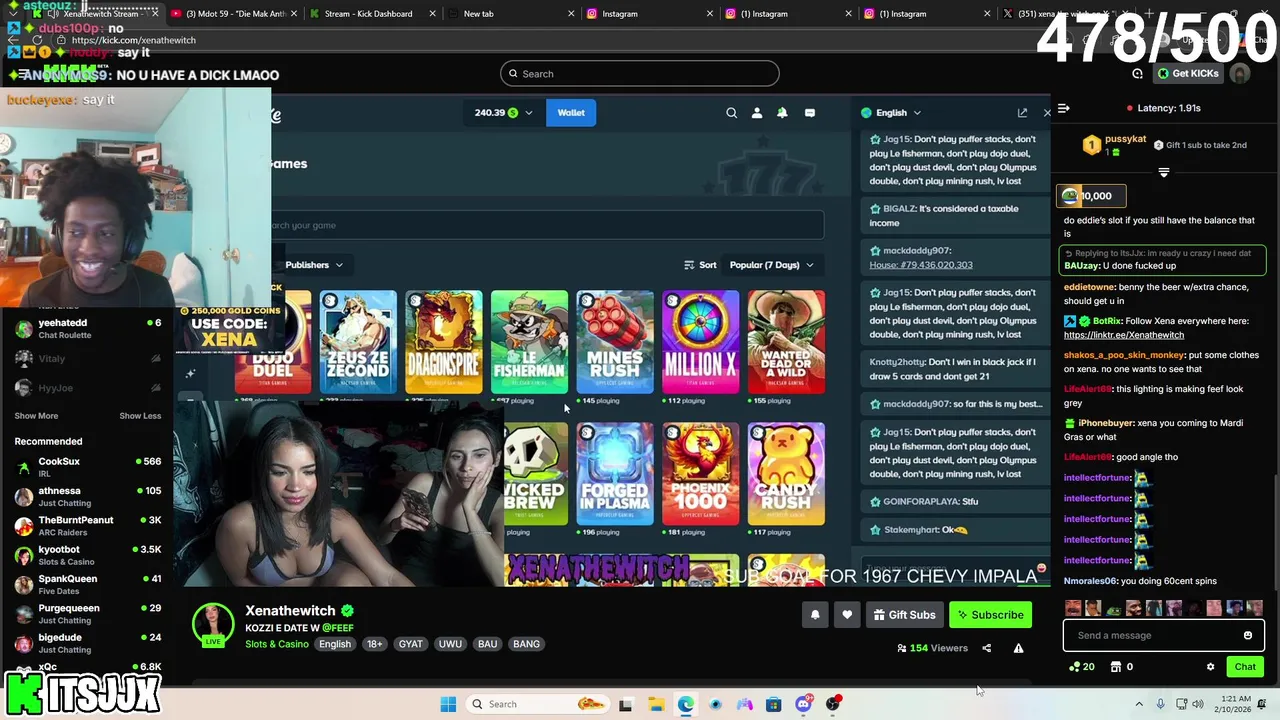Expand the Show More followed channels

click(x=36, y=416)
